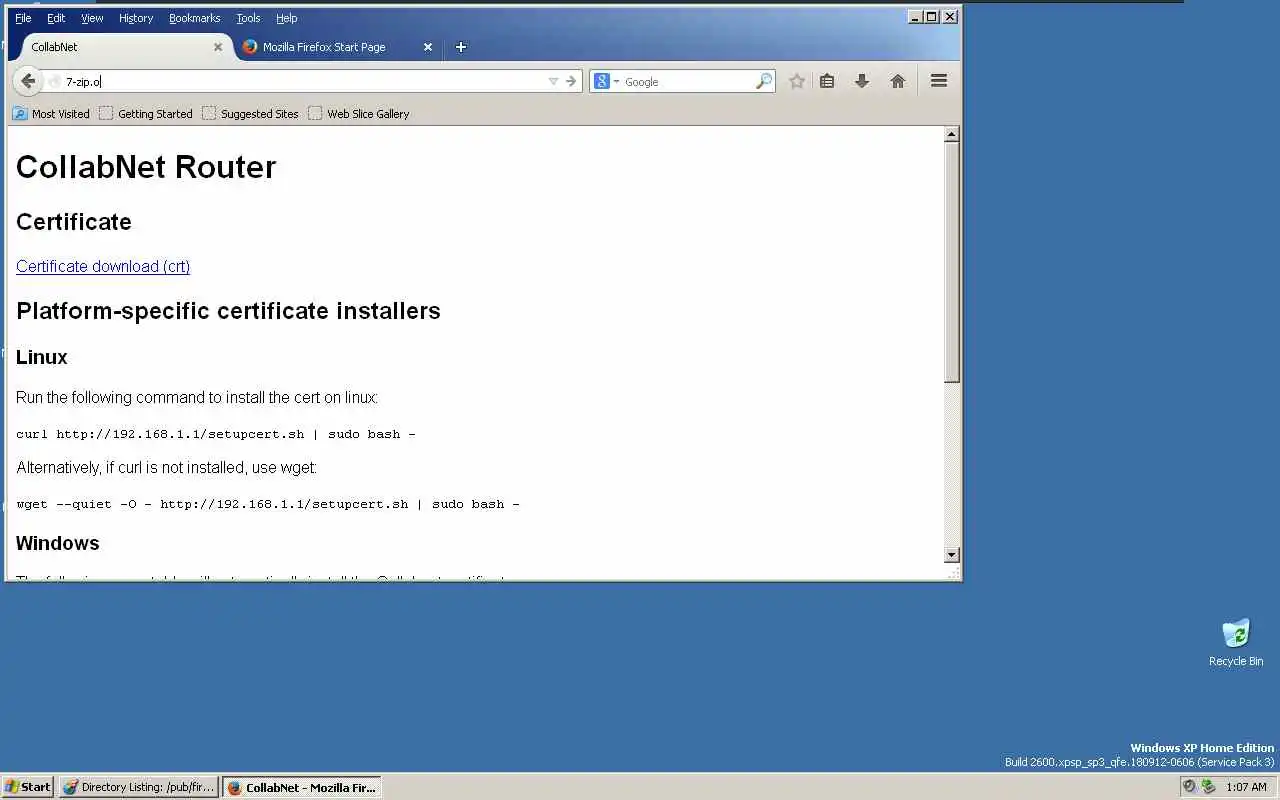Maximize the Firefox window

point(932,16)
